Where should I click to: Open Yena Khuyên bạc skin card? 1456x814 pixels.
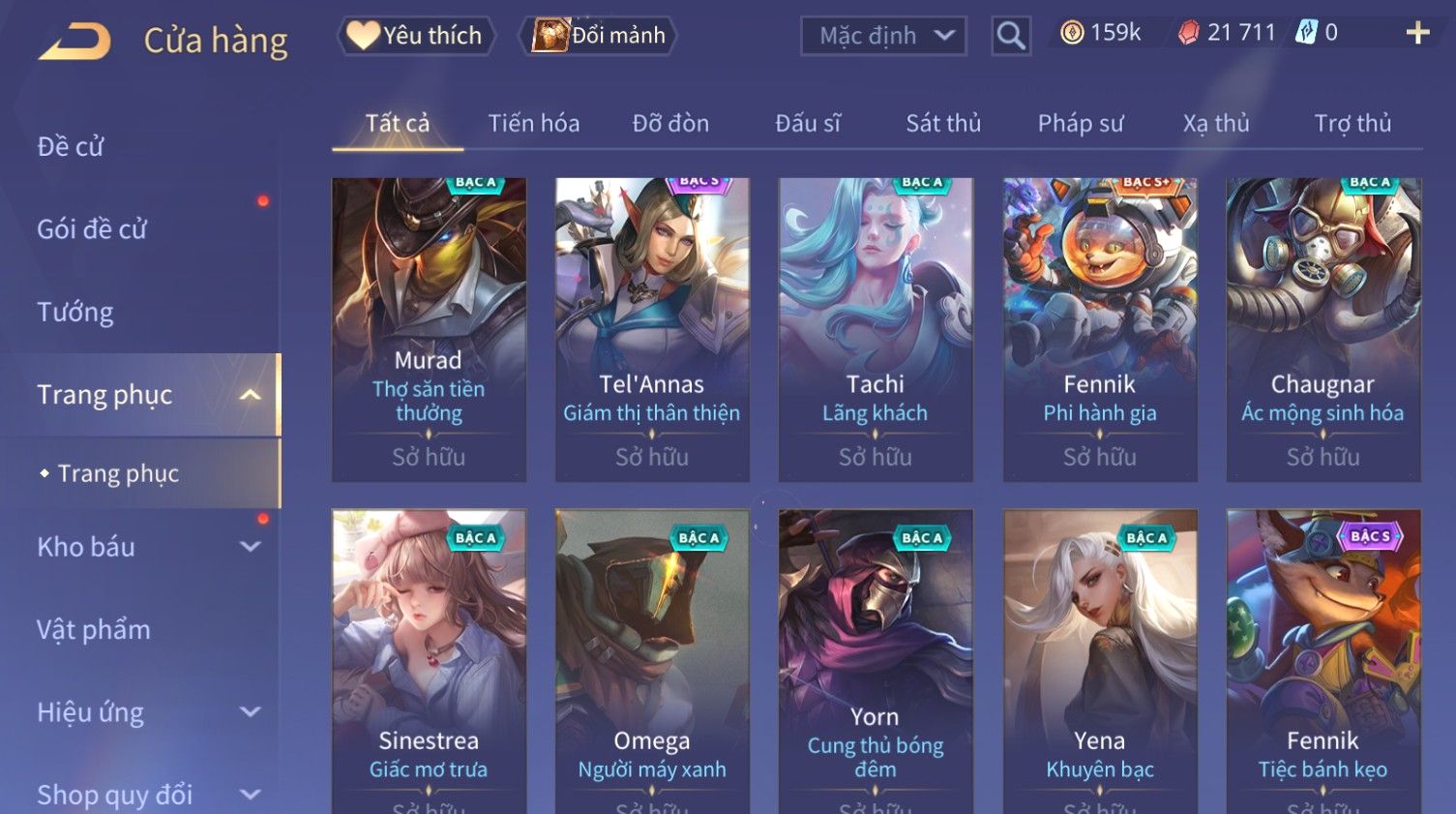tap(1100, 661)
